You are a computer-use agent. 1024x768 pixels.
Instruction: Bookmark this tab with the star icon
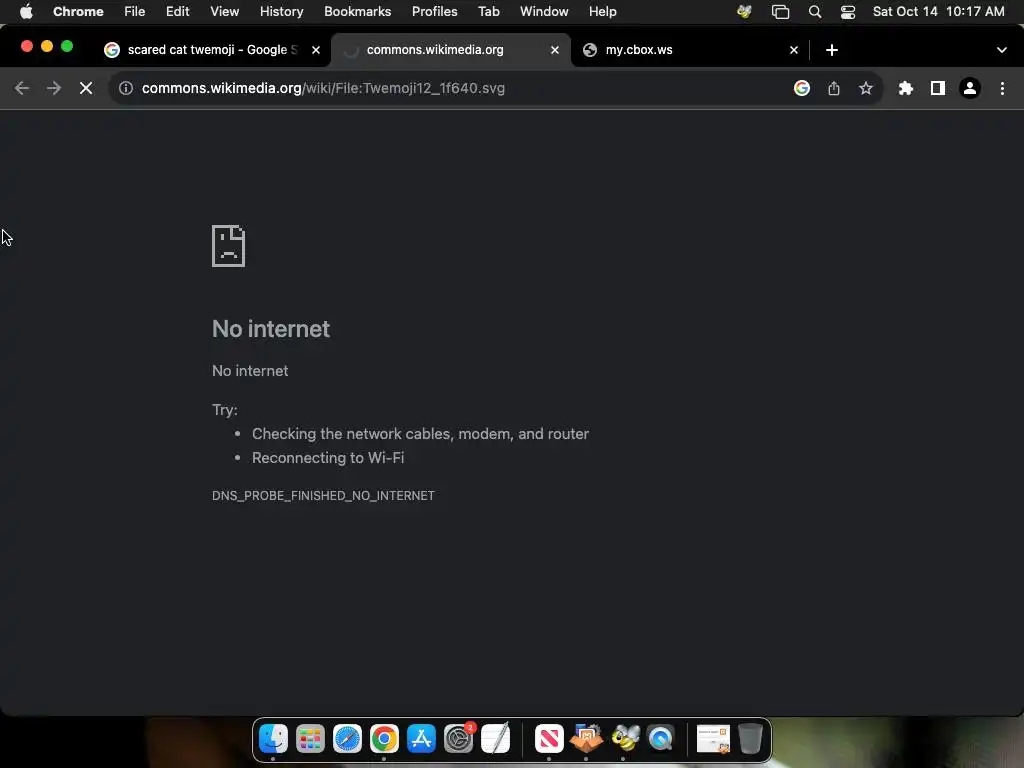click(866, 88)
